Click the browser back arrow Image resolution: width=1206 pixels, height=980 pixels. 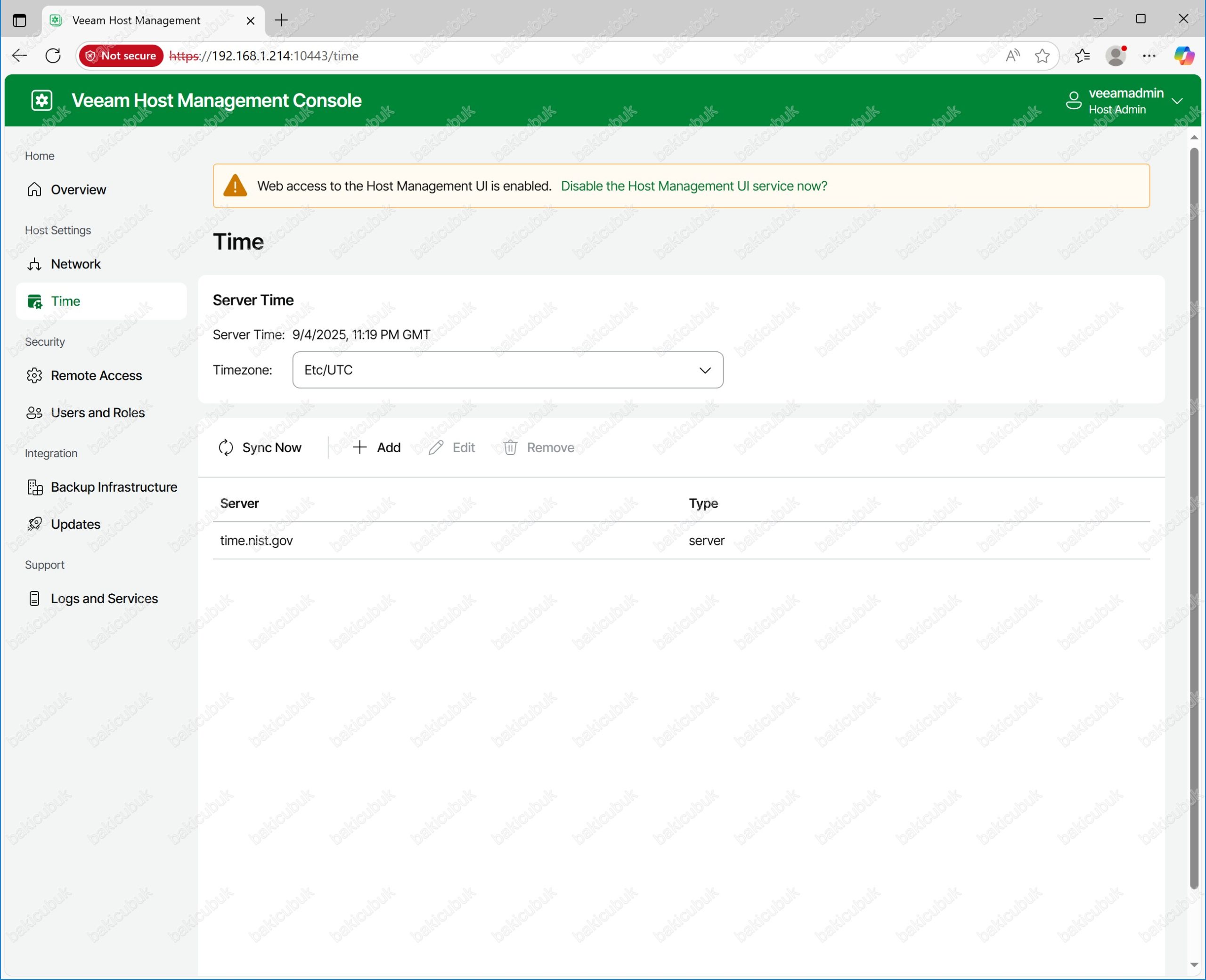(19, 55)
